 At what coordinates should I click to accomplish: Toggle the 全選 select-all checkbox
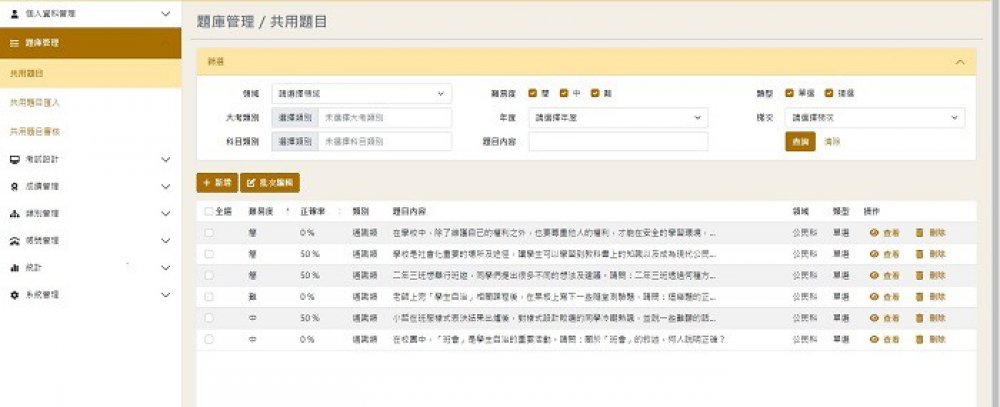click(x=208, y=212)
